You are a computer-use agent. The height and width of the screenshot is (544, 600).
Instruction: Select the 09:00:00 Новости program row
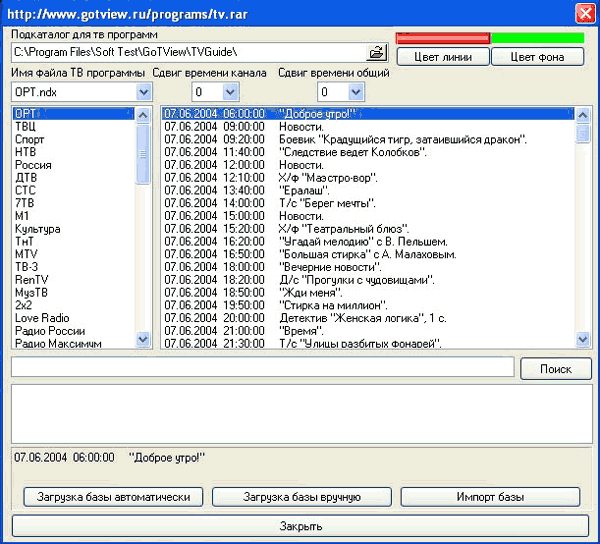pos(368,126)
